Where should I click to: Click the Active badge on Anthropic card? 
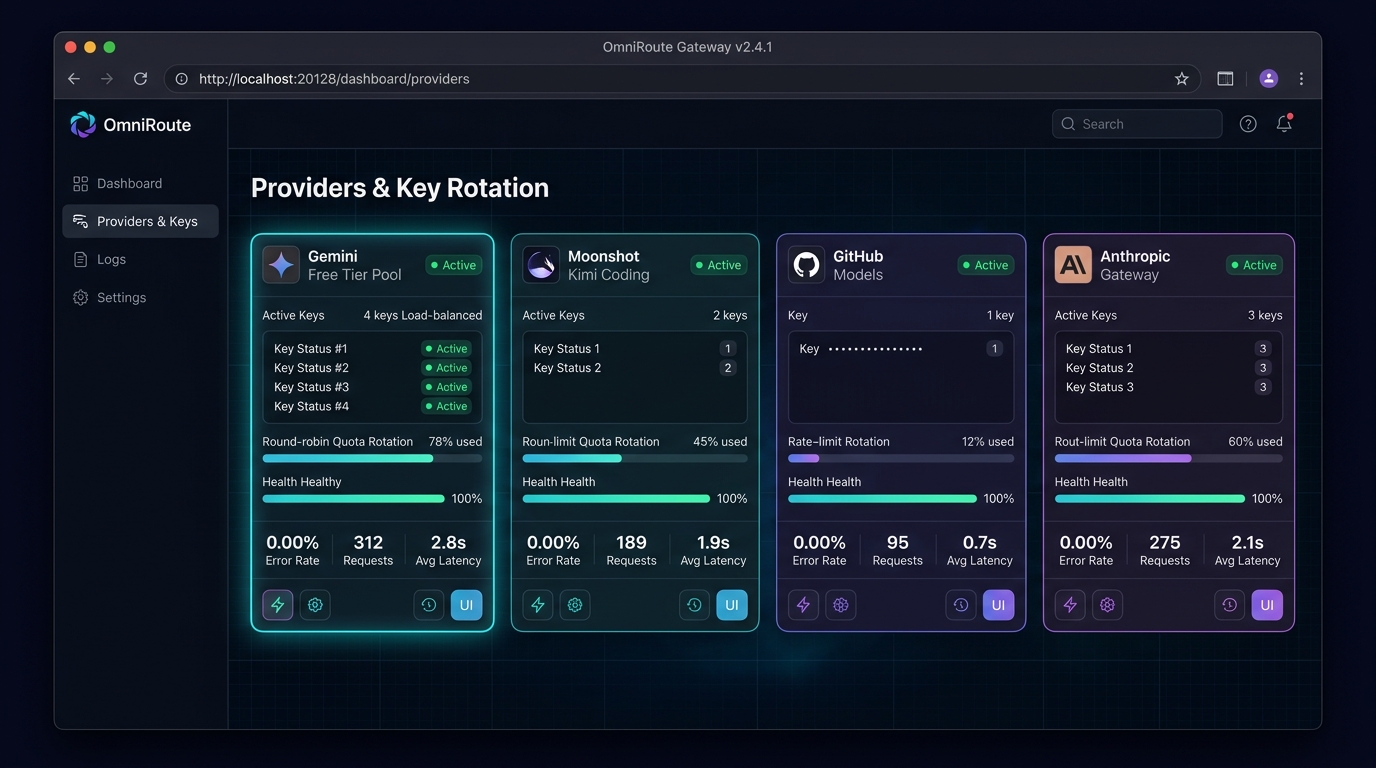[1254, 265]
